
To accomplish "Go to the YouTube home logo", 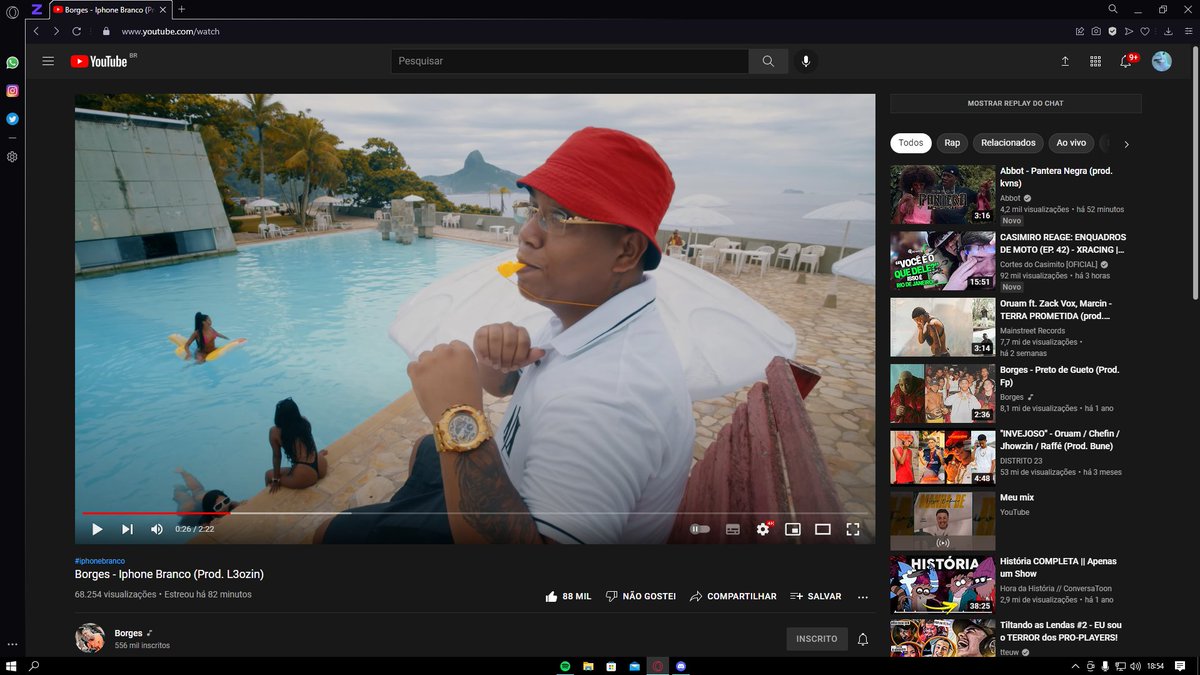I will [x=99, y=61].
